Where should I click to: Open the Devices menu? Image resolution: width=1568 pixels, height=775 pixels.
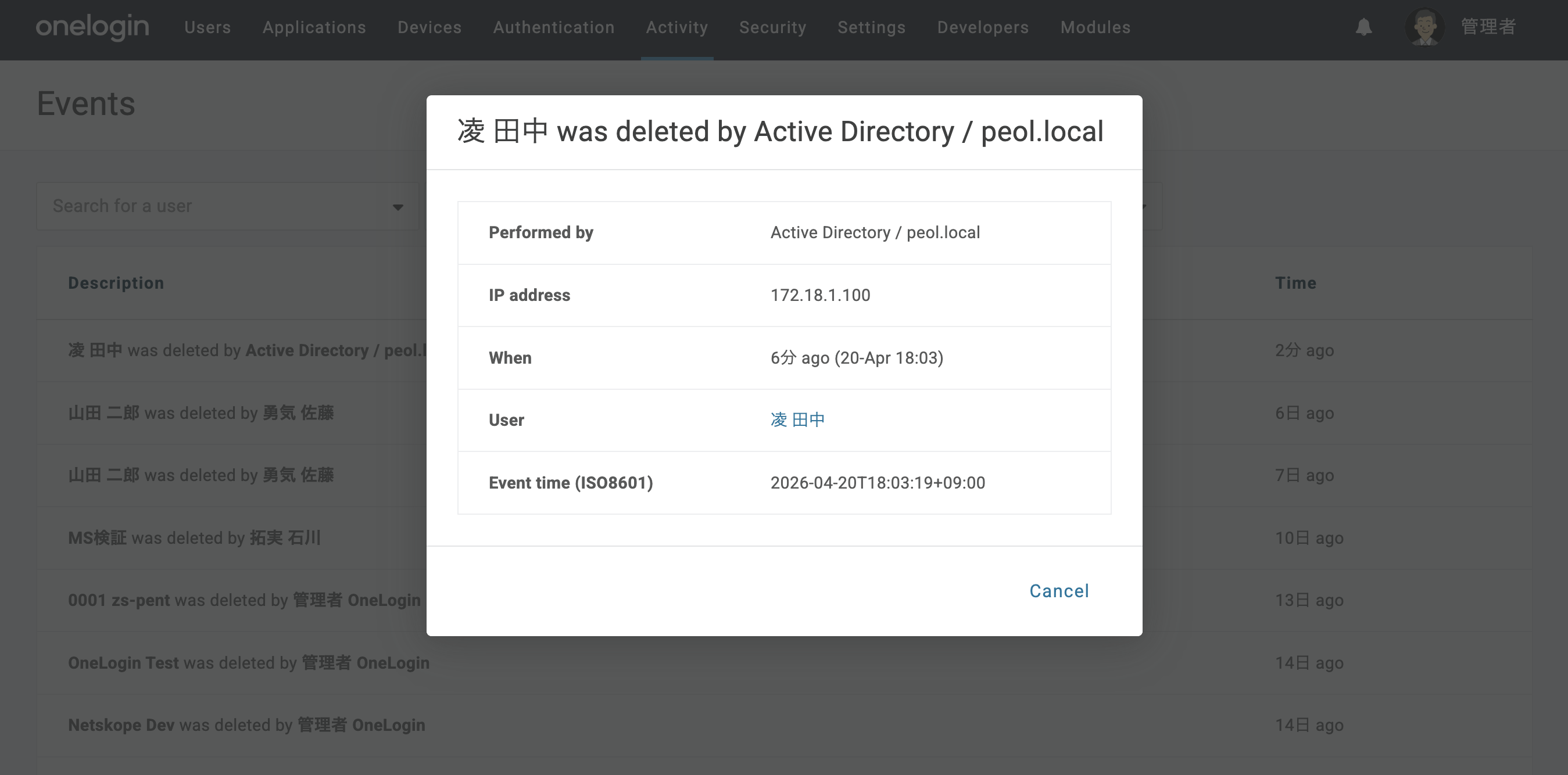(429, 27)
